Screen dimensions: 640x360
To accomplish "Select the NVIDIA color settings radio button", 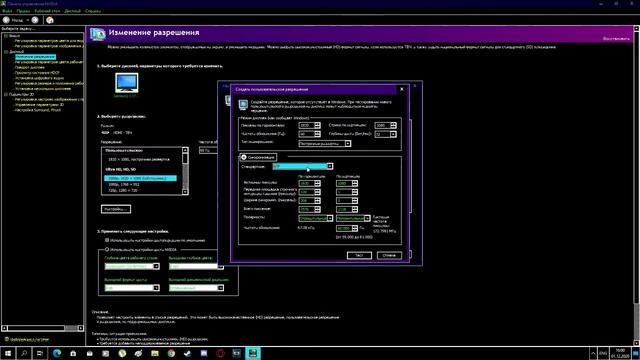I will point(107,249).
